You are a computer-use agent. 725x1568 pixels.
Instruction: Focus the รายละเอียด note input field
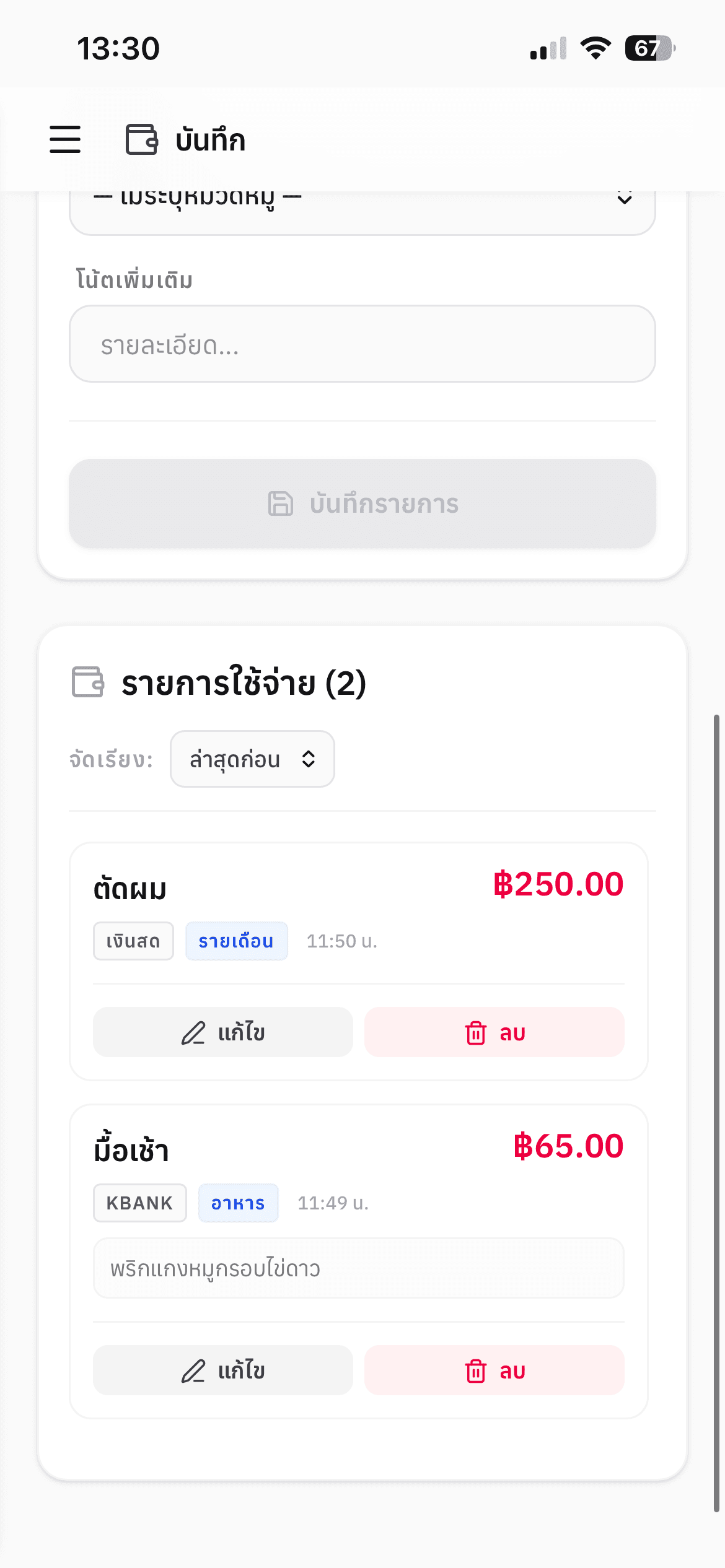362,344
